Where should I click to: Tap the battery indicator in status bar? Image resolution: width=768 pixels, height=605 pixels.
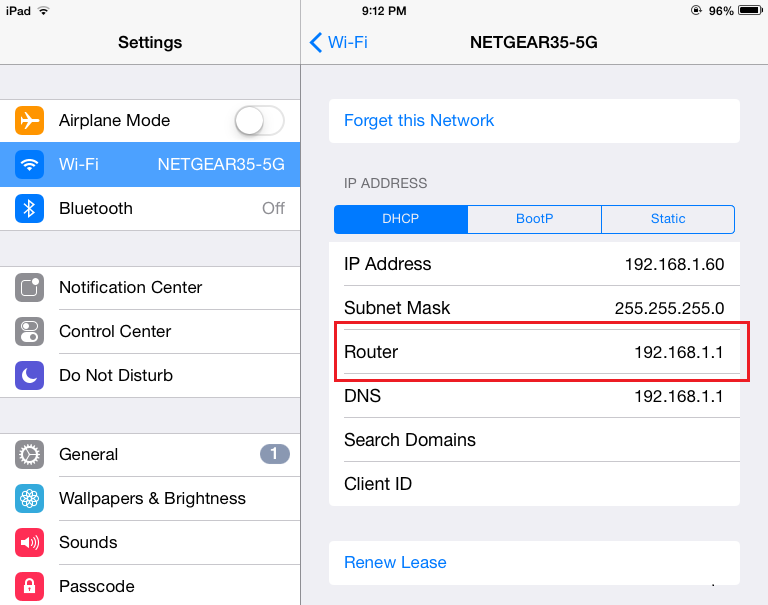[749, 11]
